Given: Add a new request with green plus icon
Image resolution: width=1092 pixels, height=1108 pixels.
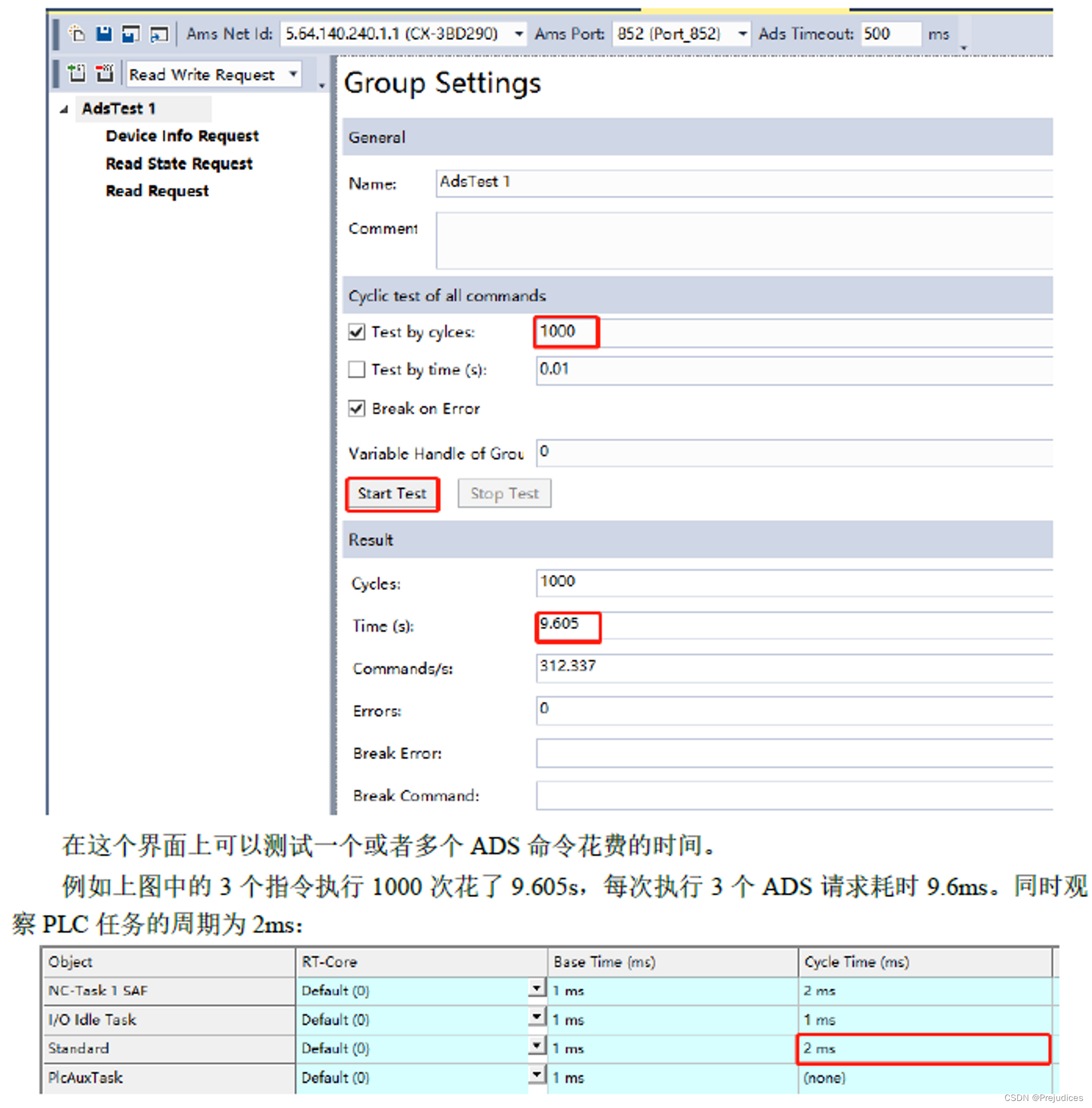Looking at the screenshot, I should (x=76, y=74).
